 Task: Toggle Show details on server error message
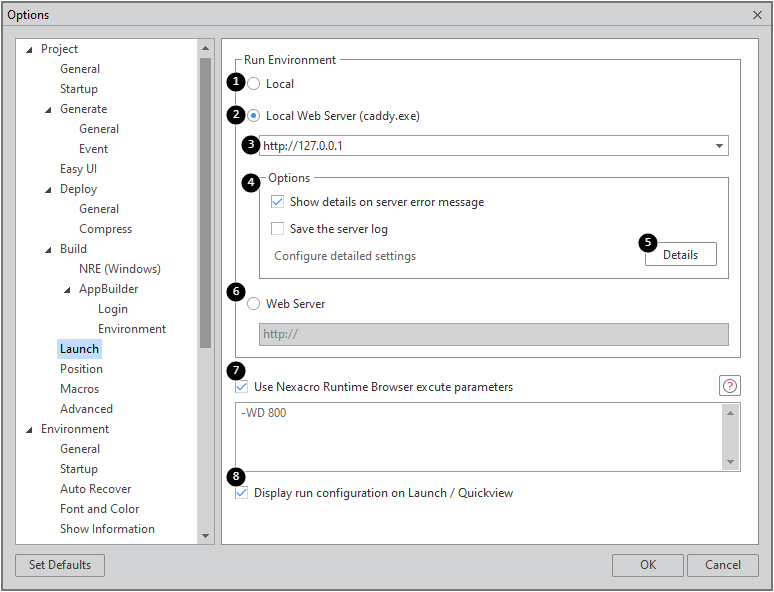pos(278,202)
